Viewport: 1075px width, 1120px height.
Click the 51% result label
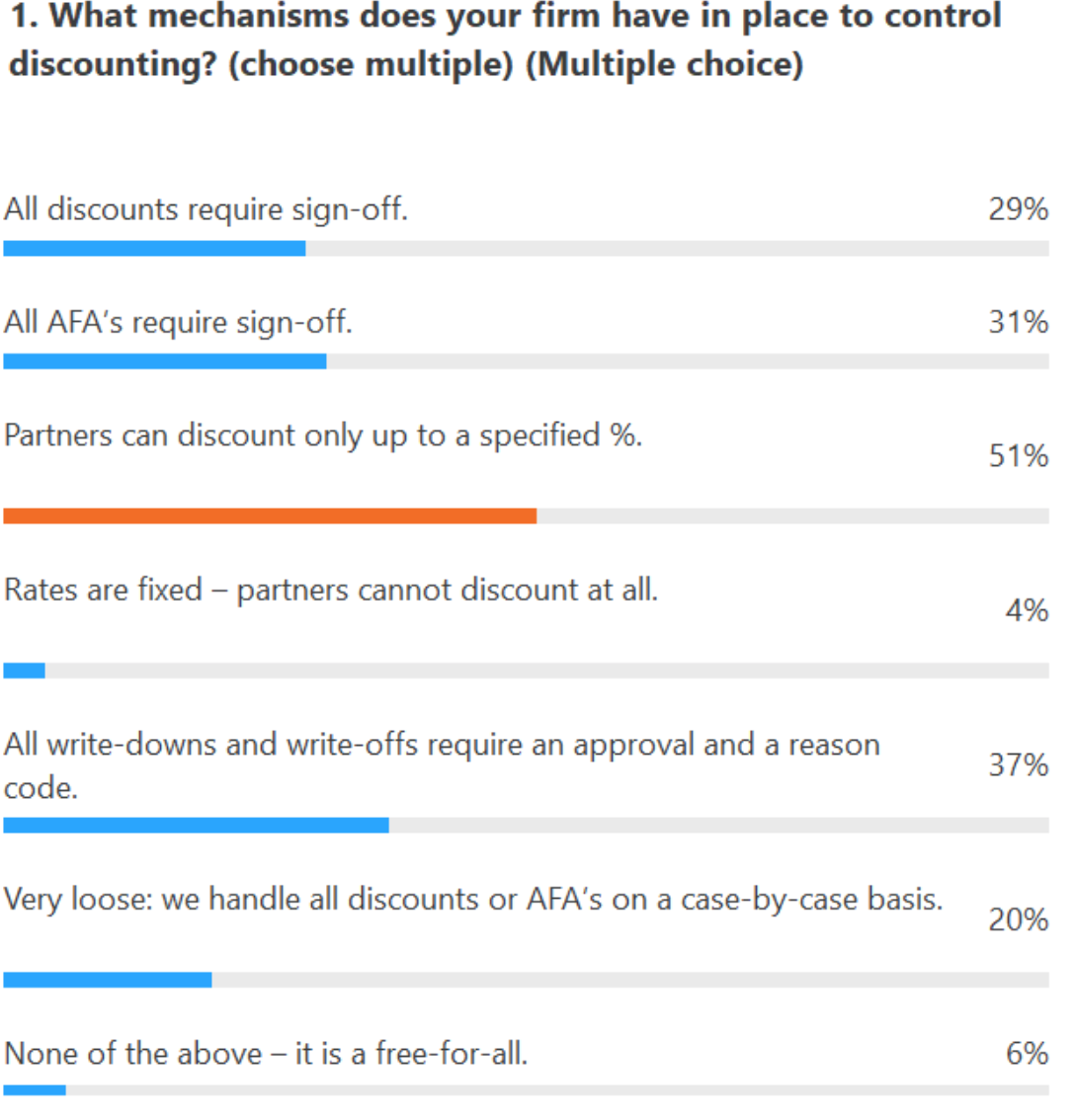(x=1019, y=455)
